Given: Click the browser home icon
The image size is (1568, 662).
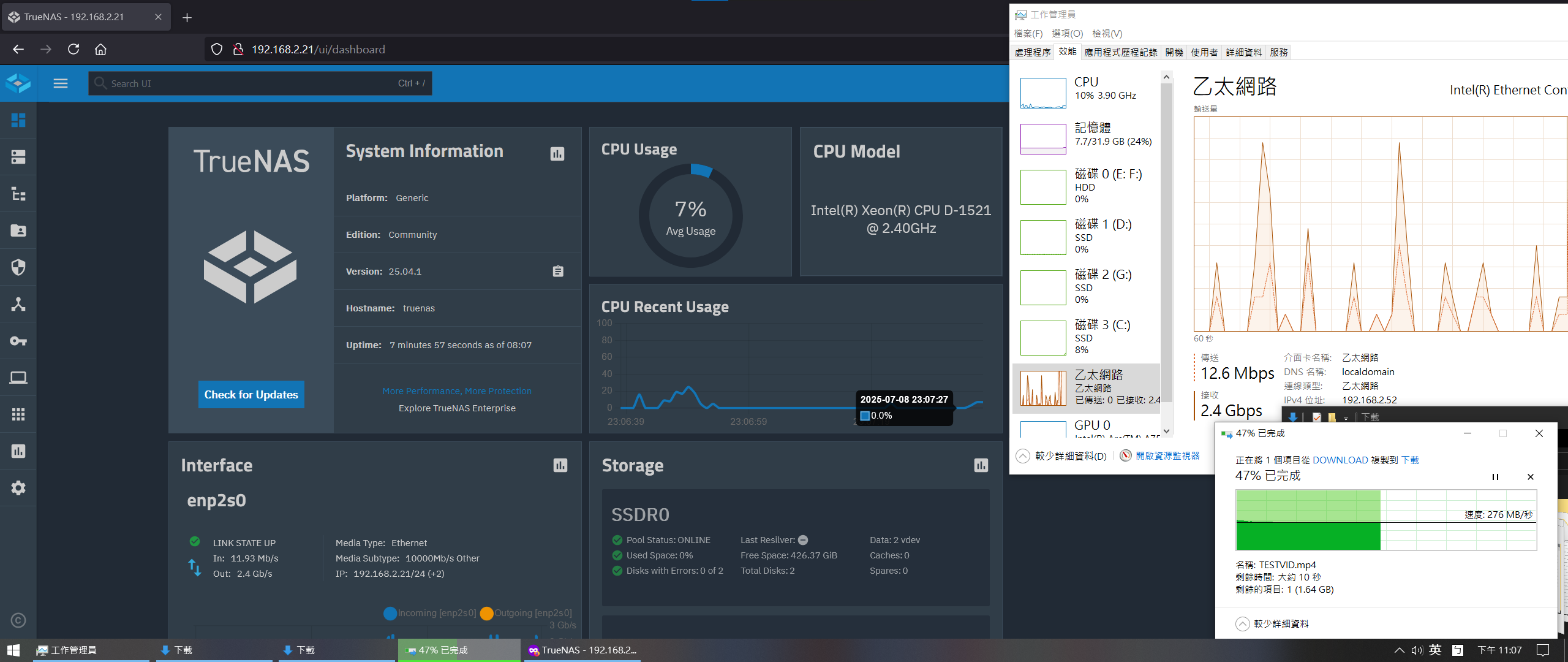Looking at the screenshot, I should (x=100, y=49).
